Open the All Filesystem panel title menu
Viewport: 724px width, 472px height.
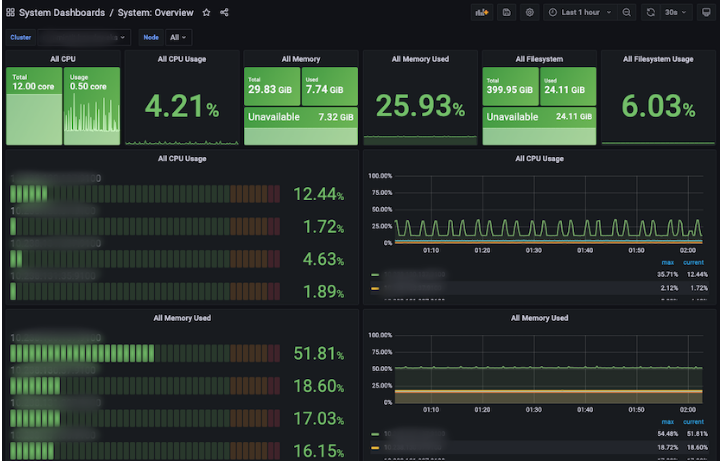click(x=539, y=59)
